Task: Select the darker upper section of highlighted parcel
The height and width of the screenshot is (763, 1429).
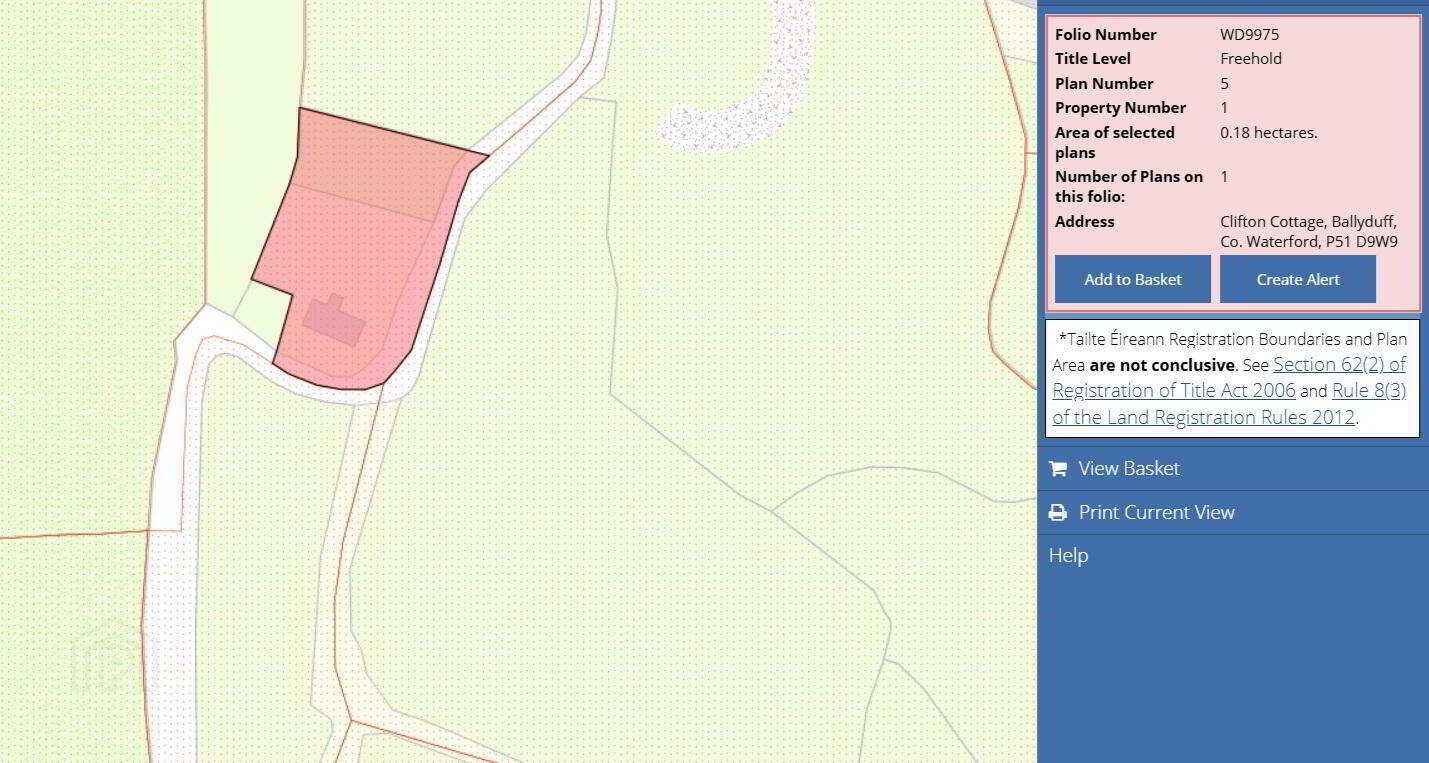Action: tap(380, 162)
